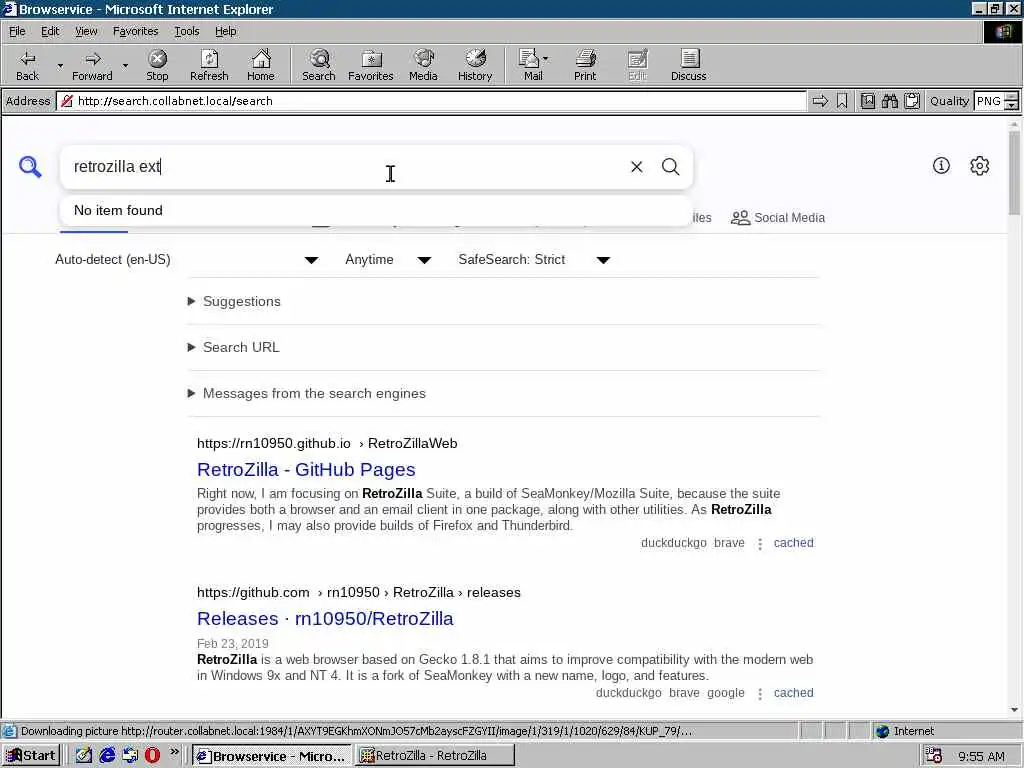Image resolution: width=1024 pixels, height=768 pixels.
Task: Launch Internet Explorer from quick launch
Action: click(x=107, y=756)
